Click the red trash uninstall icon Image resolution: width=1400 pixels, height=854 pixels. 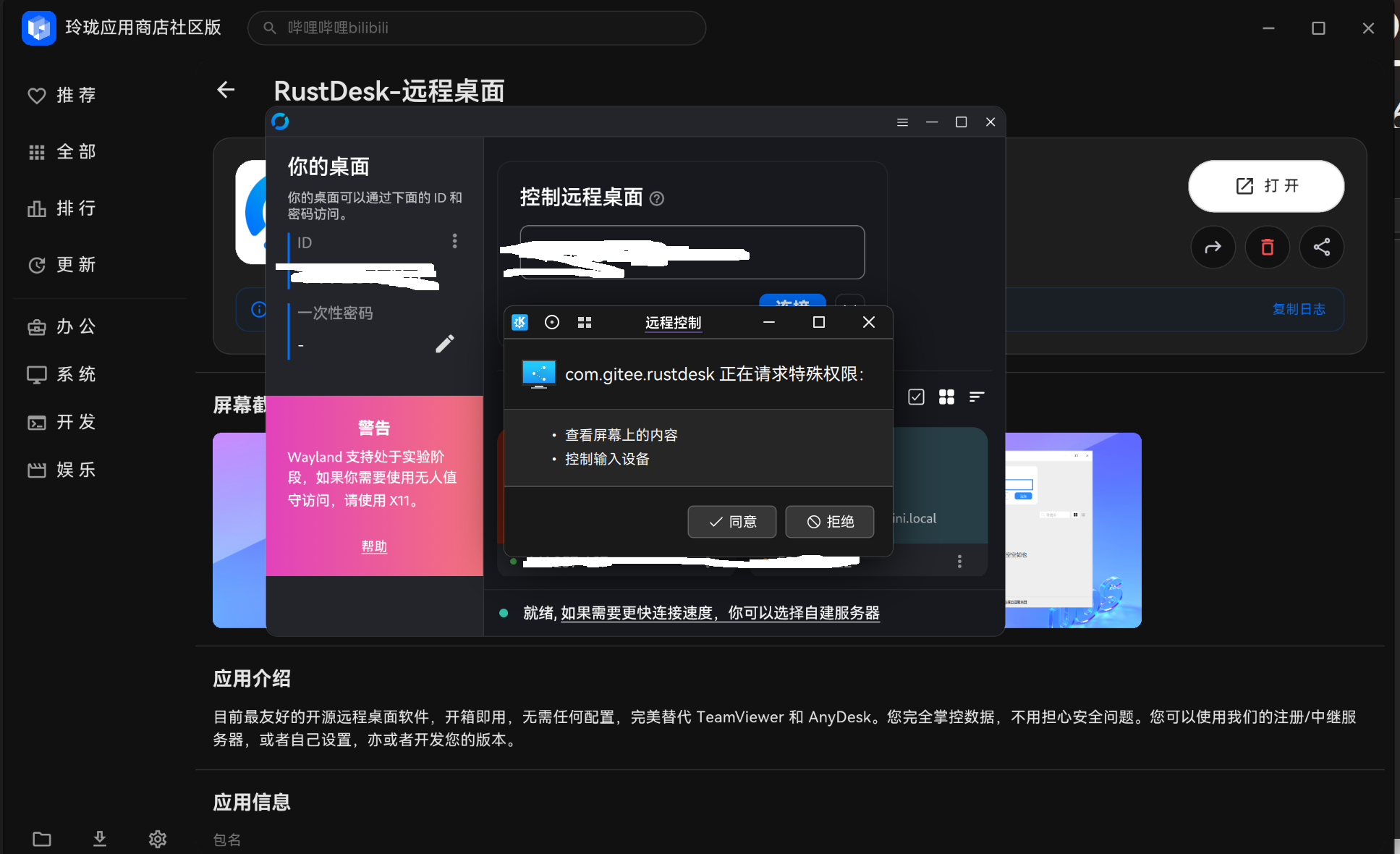[x=1267, y=248]
